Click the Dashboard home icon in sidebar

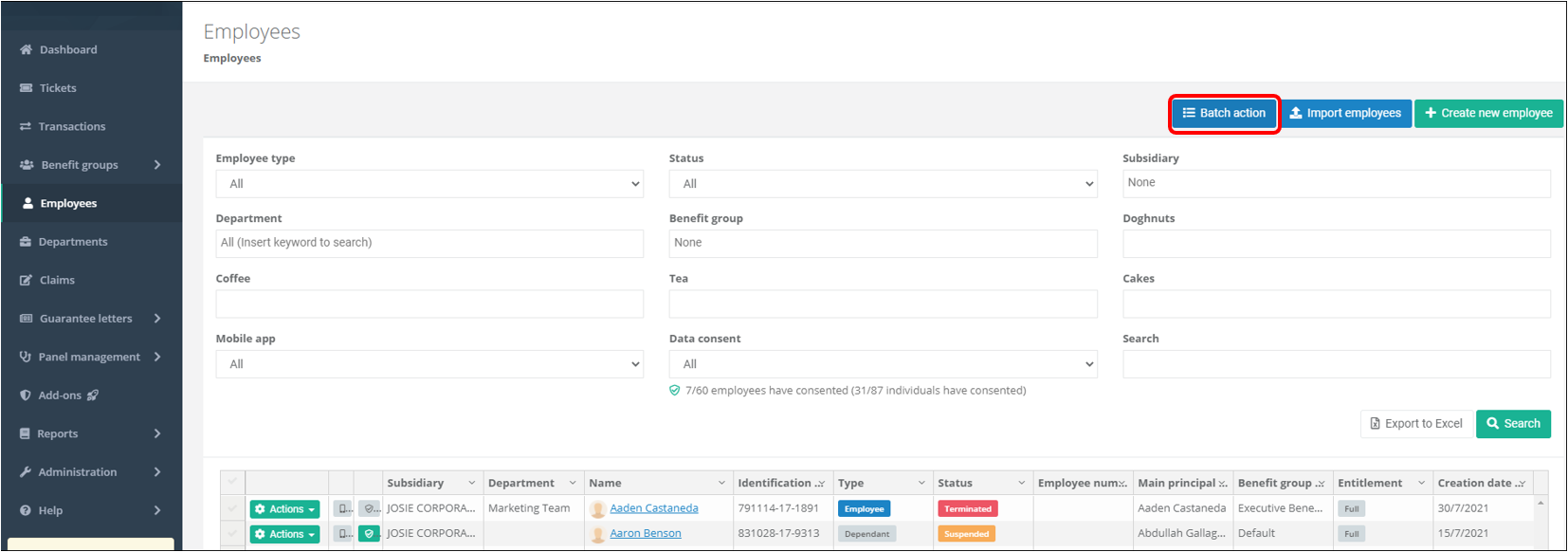point(26,49)
